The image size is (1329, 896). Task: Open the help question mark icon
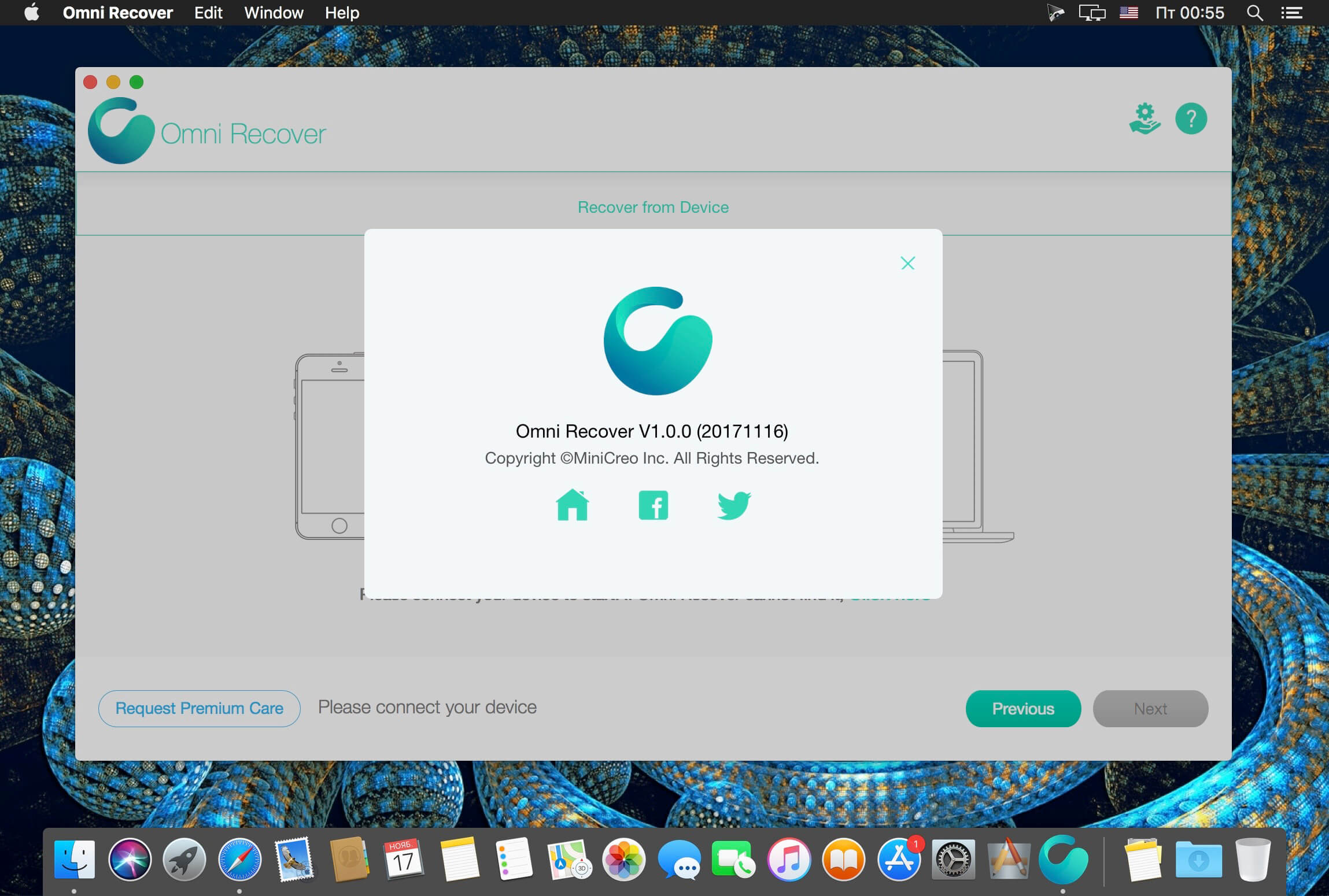(1191, 119)
